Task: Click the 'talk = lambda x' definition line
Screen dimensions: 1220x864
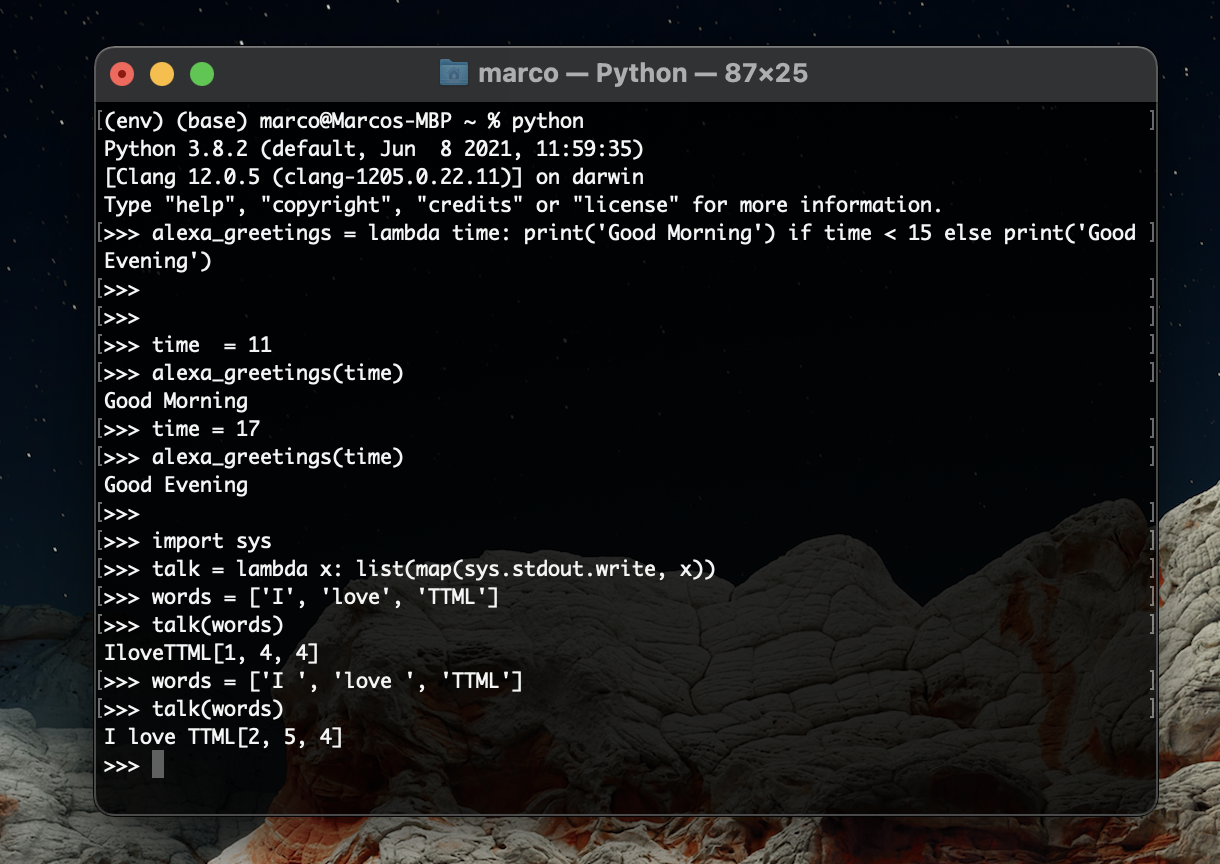Action: [x=434, y=569]
